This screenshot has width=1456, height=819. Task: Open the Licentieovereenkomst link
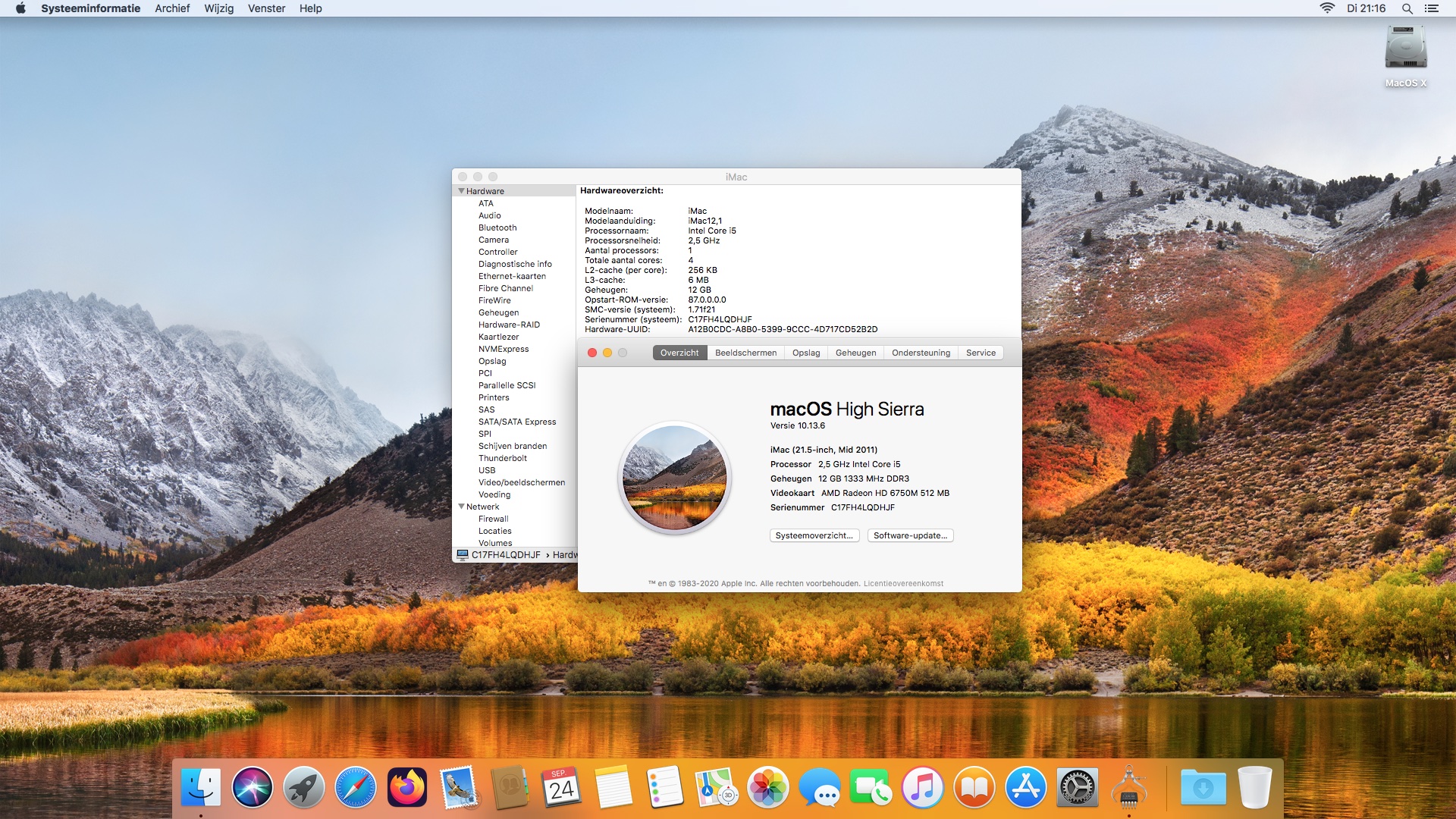(x=903, y=584)
